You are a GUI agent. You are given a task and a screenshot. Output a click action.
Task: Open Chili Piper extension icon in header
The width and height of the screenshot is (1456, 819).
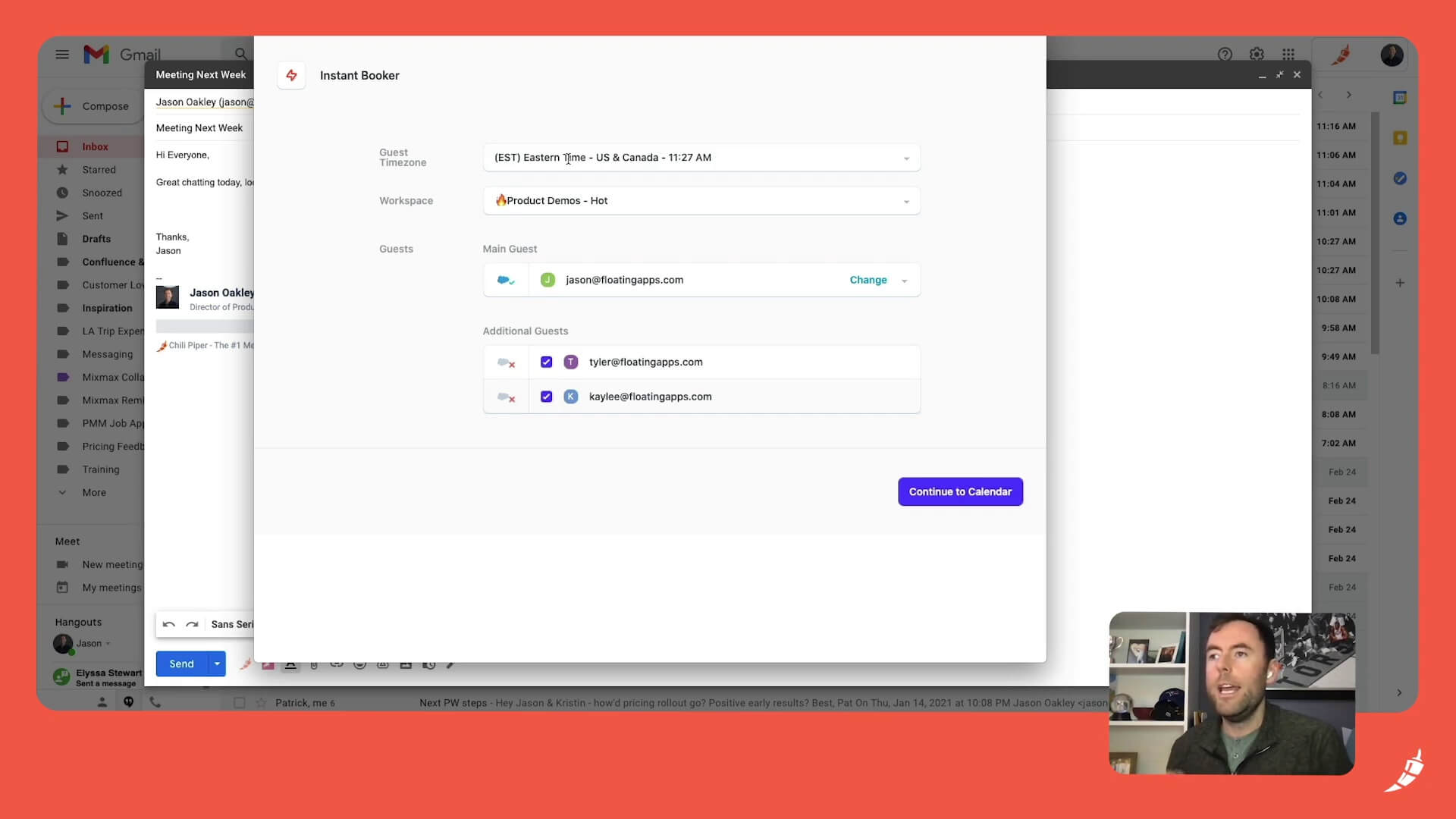[x=1341, y=55]
